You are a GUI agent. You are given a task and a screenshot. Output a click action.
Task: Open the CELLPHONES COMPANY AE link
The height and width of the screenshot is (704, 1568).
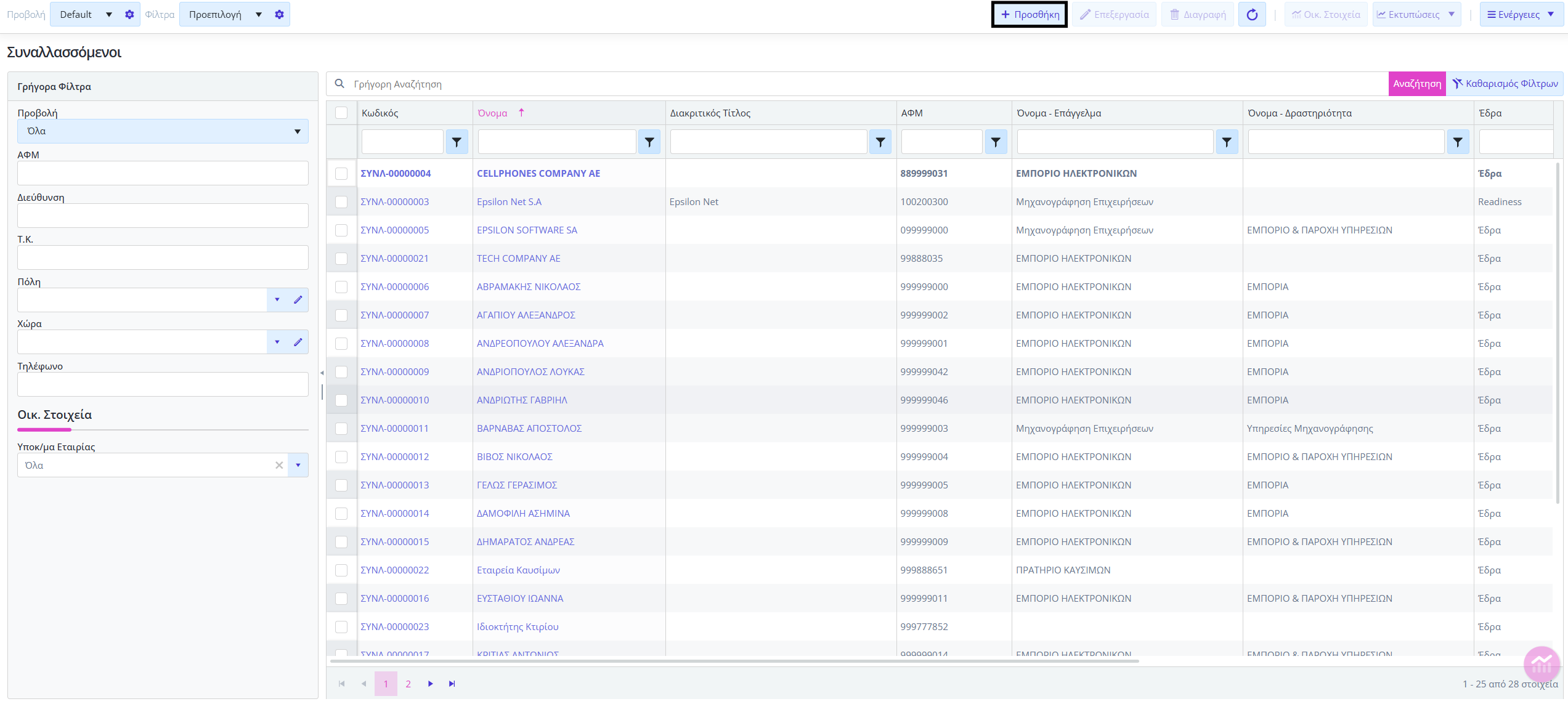538,173
